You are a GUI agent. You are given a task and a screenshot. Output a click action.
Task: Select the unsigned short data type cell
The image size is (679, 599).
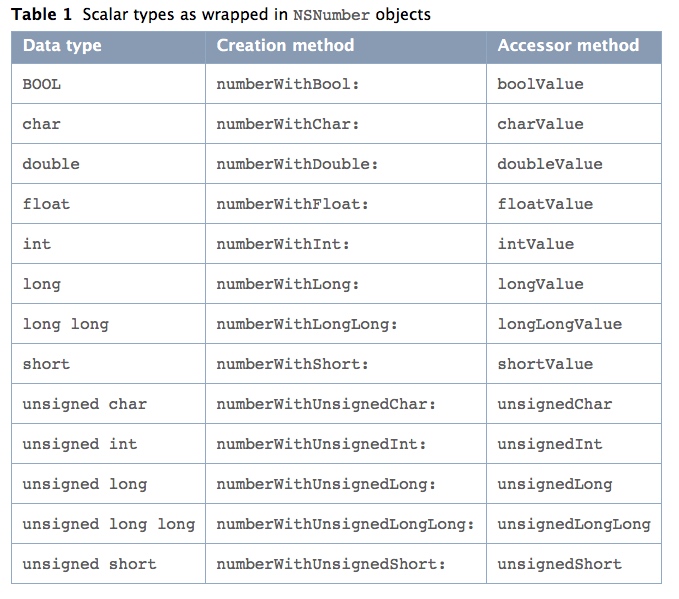pyautogui.click(x=108, y=563)
